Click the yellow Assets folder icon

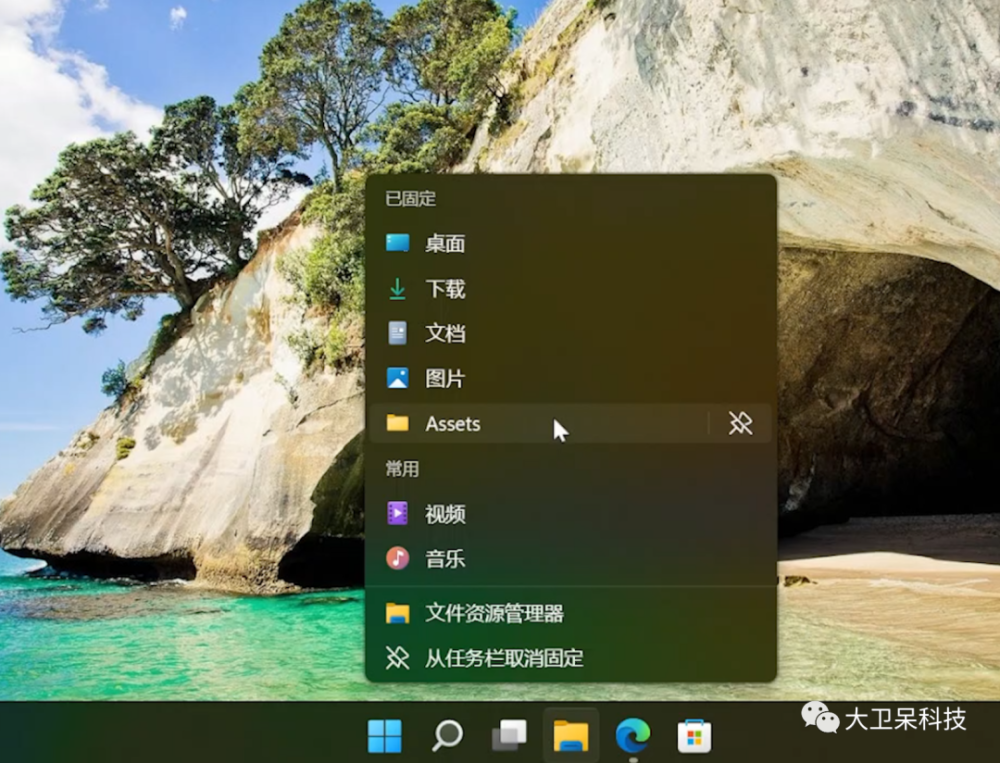398,424
